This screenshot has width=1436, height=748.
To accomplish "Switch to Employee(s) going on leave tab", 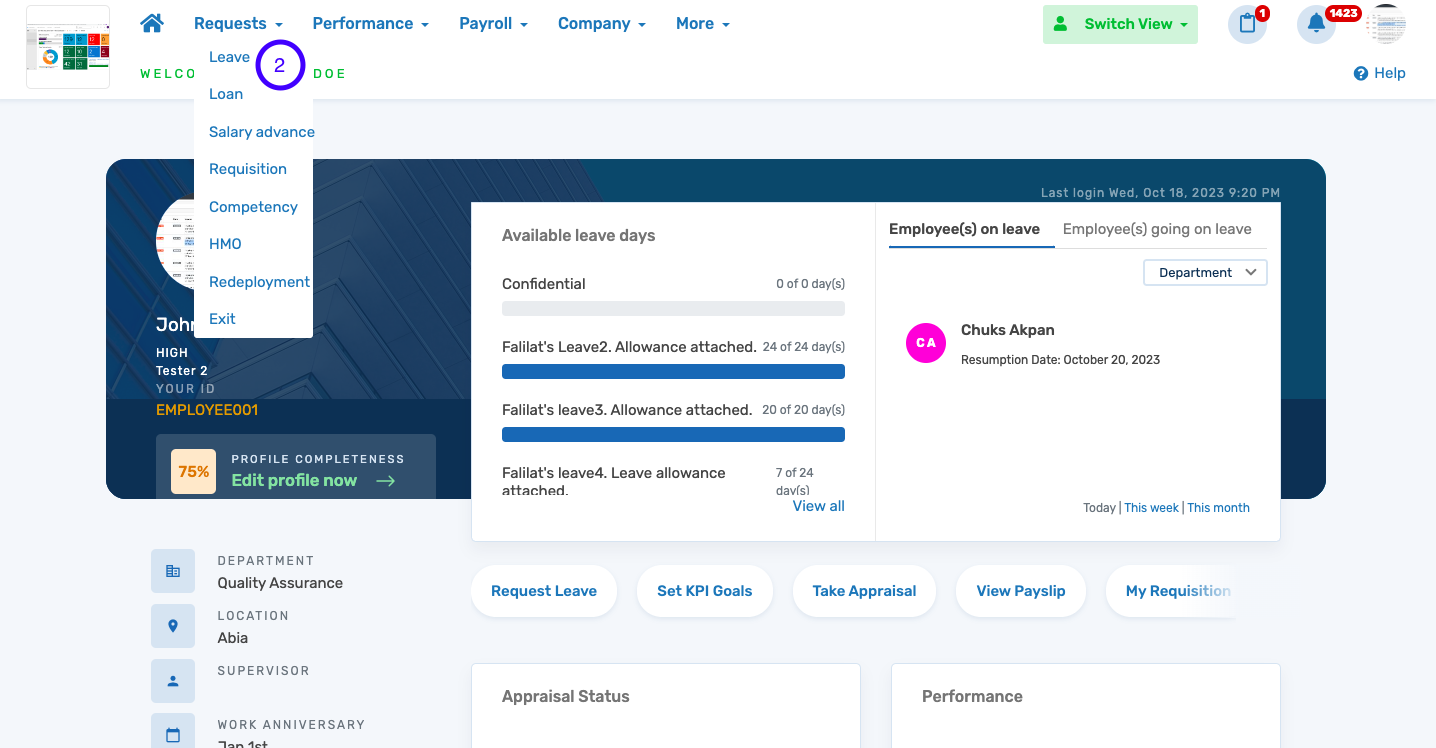I will coord(1157,229).
